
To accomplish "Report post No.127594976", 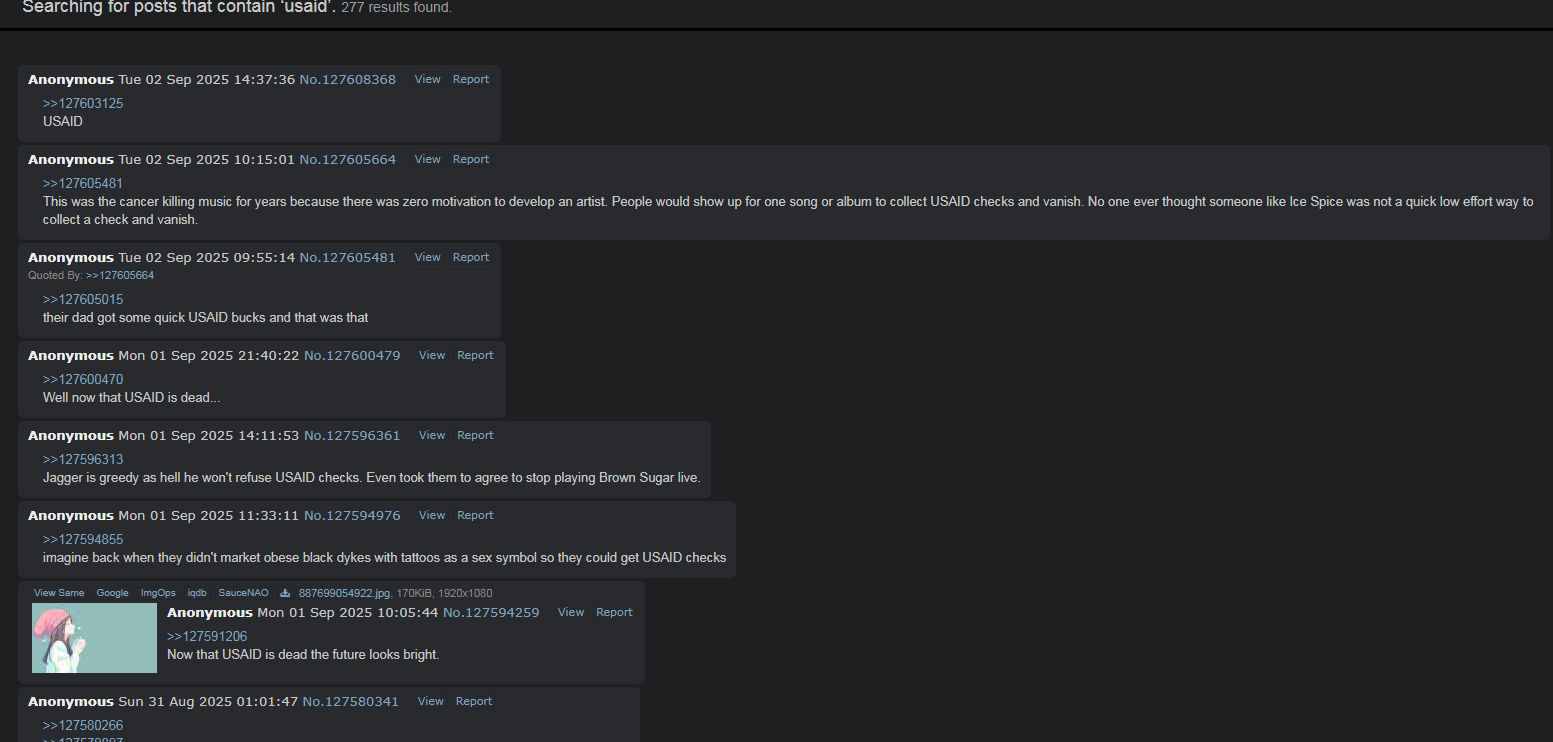I will coord(475,515).
